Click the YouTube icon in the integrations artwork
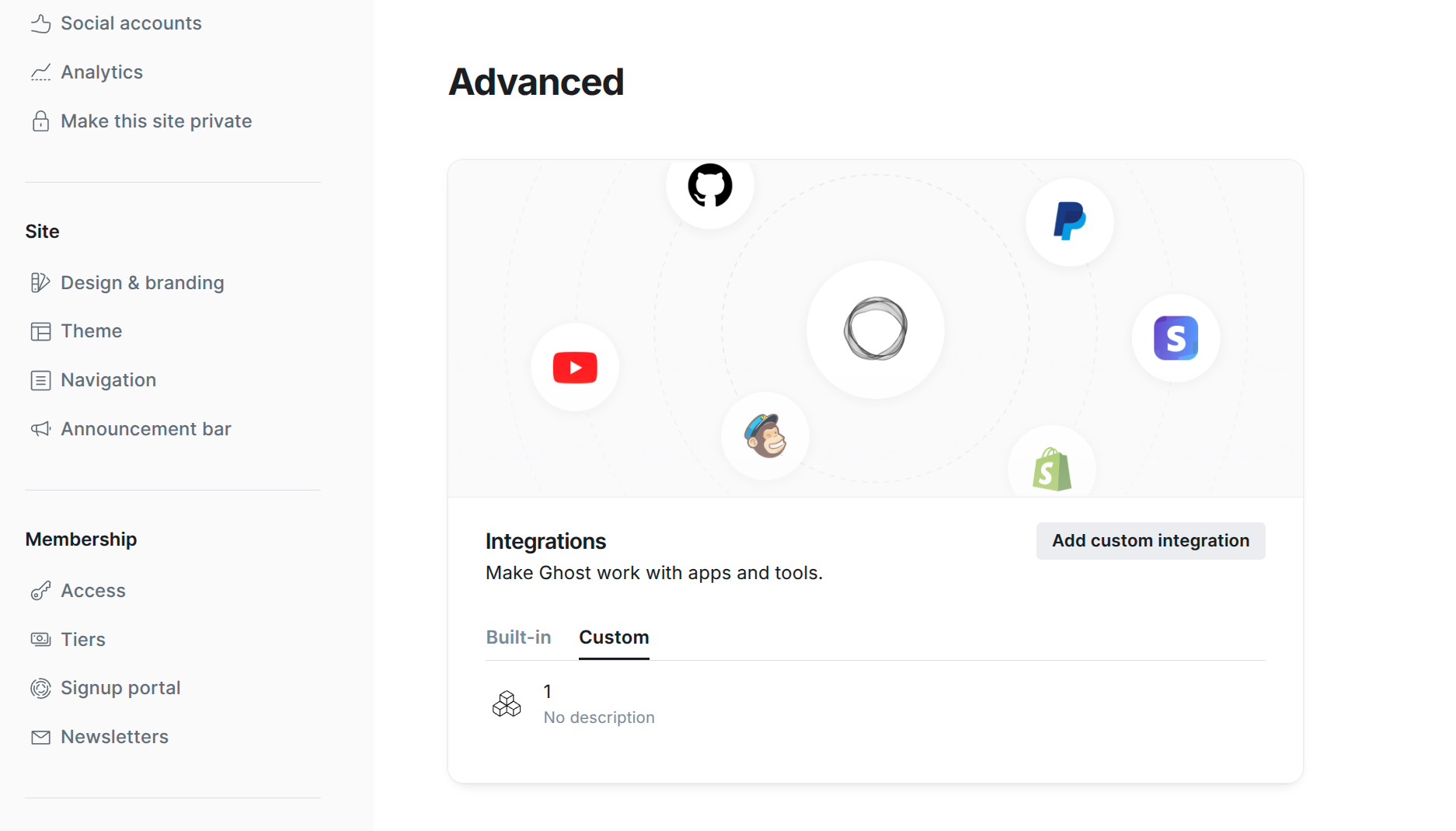 [x=574, y=367]
